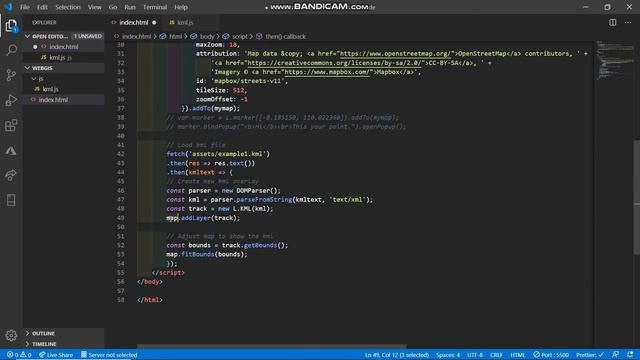Change encoding via UTF-8
The image size is (640, 360).
point(475,355)
